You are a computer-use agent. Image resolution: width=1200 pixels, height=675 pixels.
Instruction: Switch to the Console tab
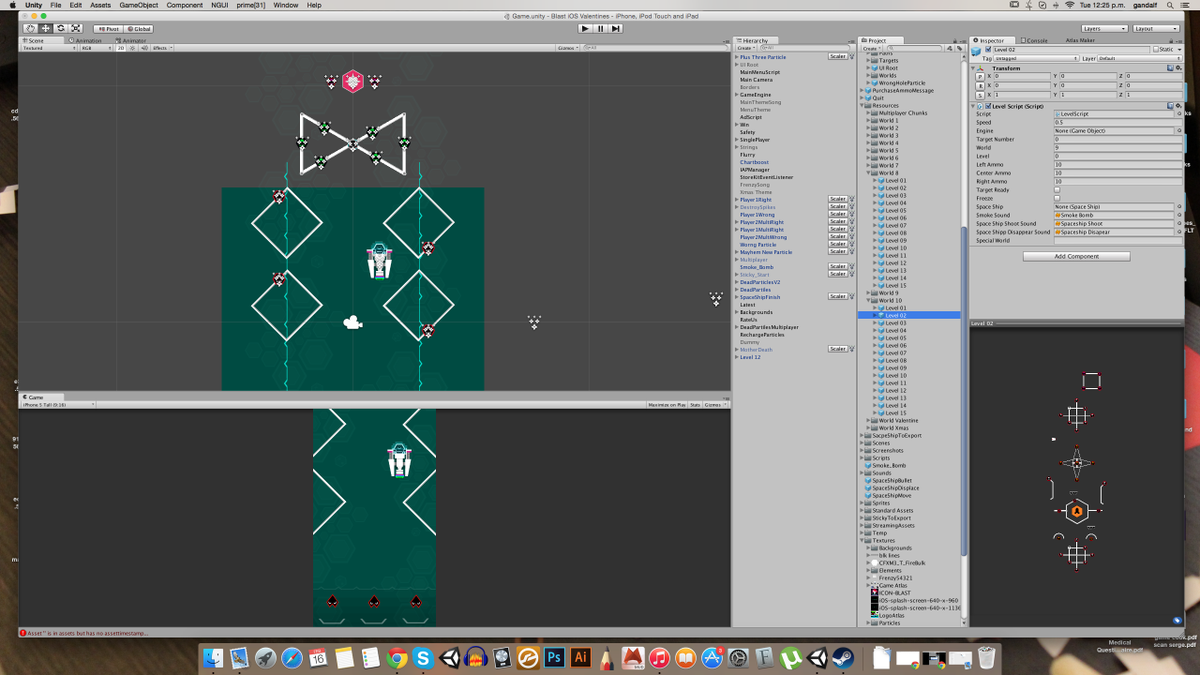tap(1035, 40)
